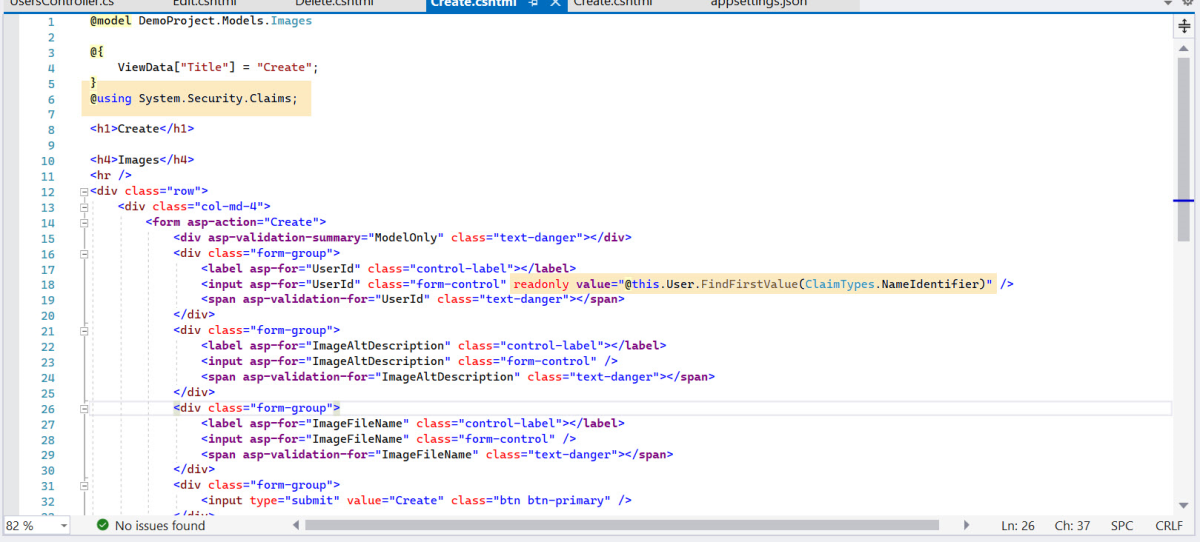Click the vertical scrollbar down arrow
The height and width of the screenshot is (542, 1200).
[1184, 508]
